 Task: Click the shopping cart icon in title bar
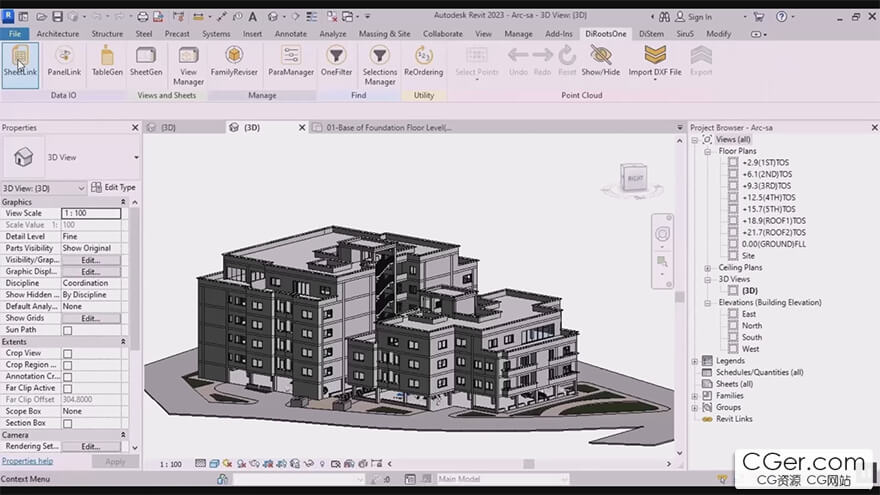[x=759, y=16]
